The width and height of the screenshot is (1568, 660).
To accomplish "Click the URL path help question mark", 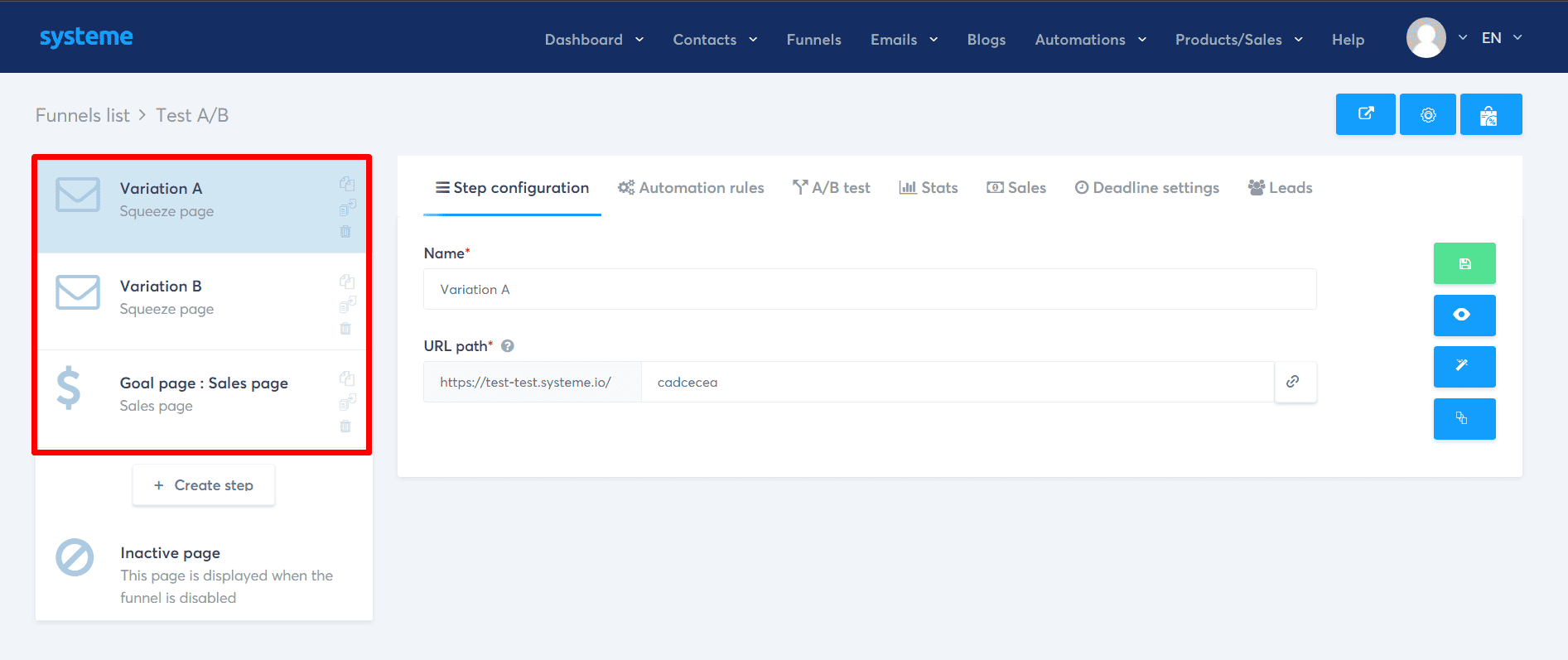I will click(x=508, y=346).
